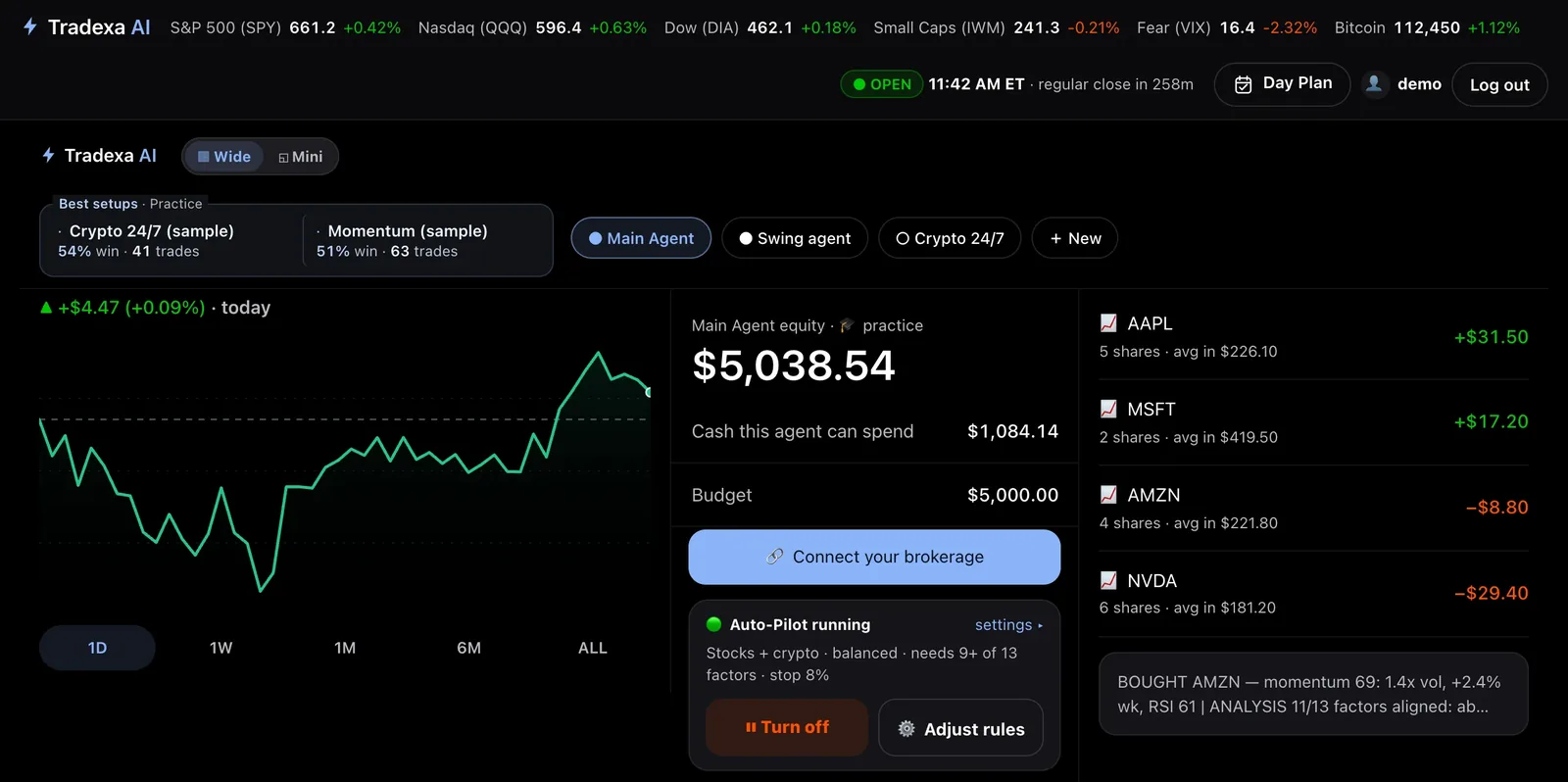Create a New agent
This screenshot has height=782, width=1568.
(1075, 238)
